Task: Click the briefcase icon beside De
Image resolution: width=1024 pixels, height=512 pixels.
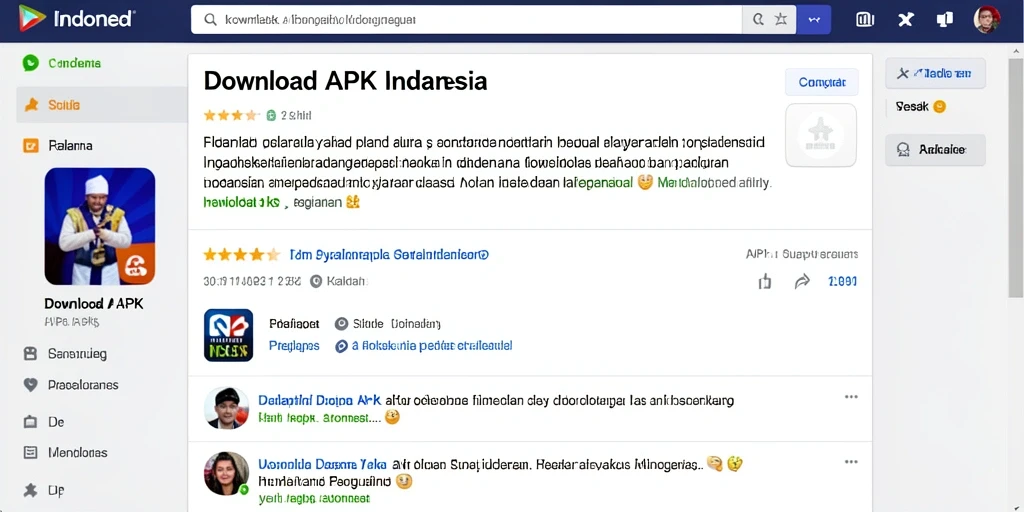Action: coord(31,422)
